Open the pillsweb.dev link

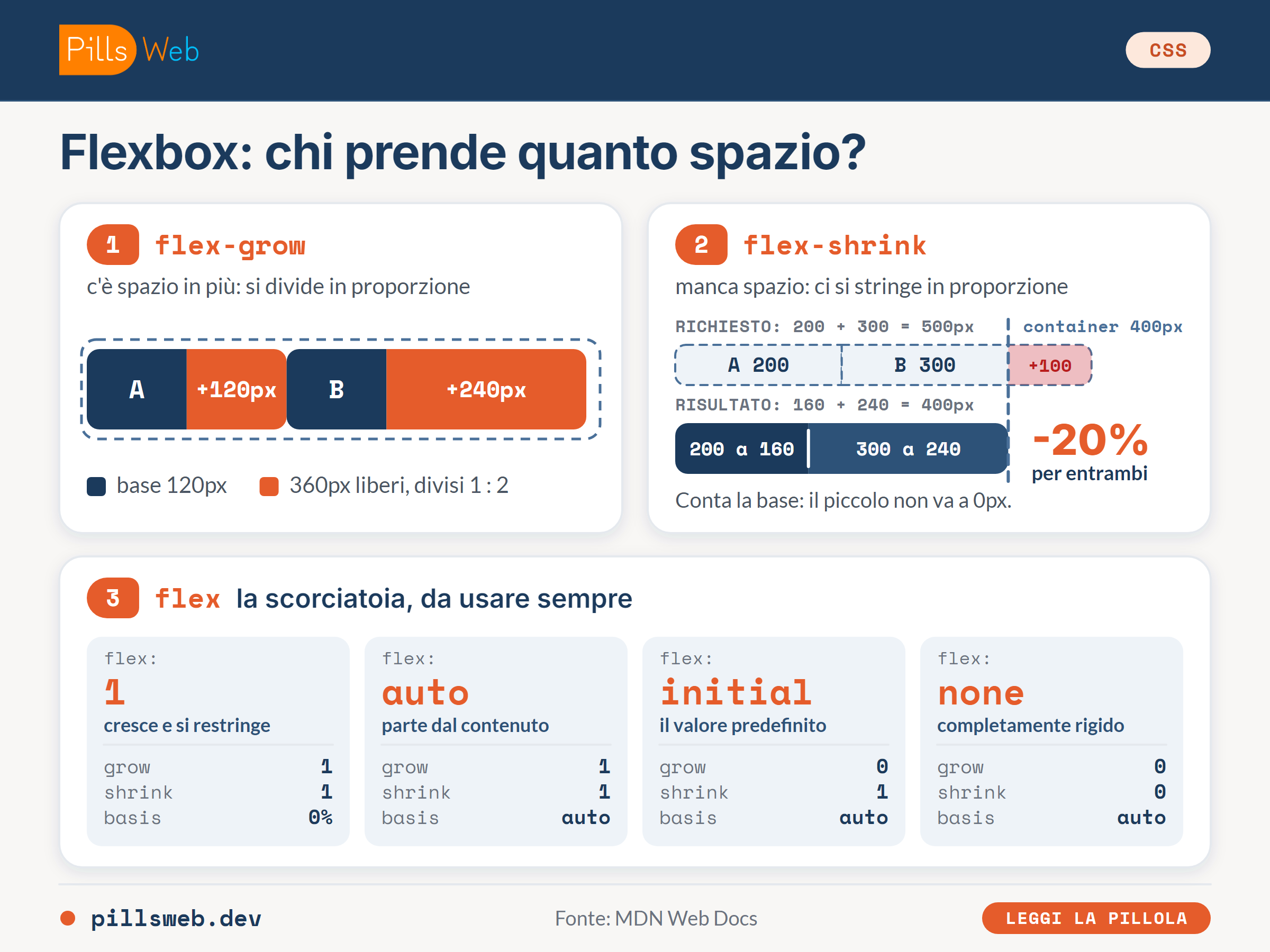pyautogui.click(x=176, y=918)
